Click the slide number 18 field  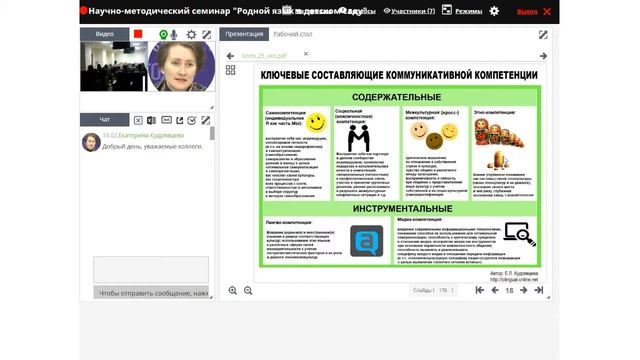(509, 291)
